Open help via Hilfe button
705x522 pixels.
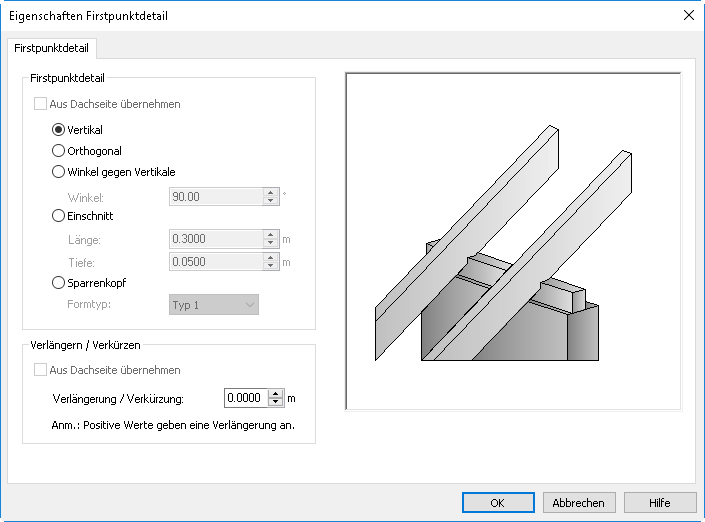coord(660,503)
